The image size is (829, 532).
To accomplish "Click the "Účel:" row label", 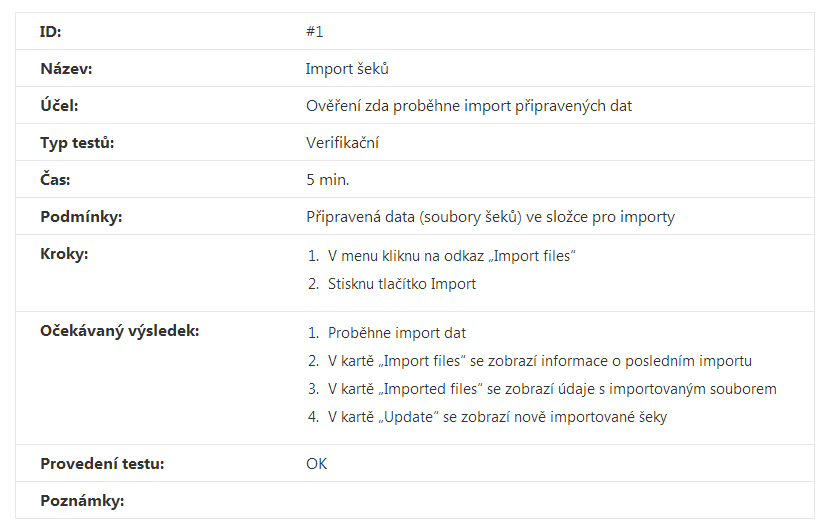I will tap(59, 106).
